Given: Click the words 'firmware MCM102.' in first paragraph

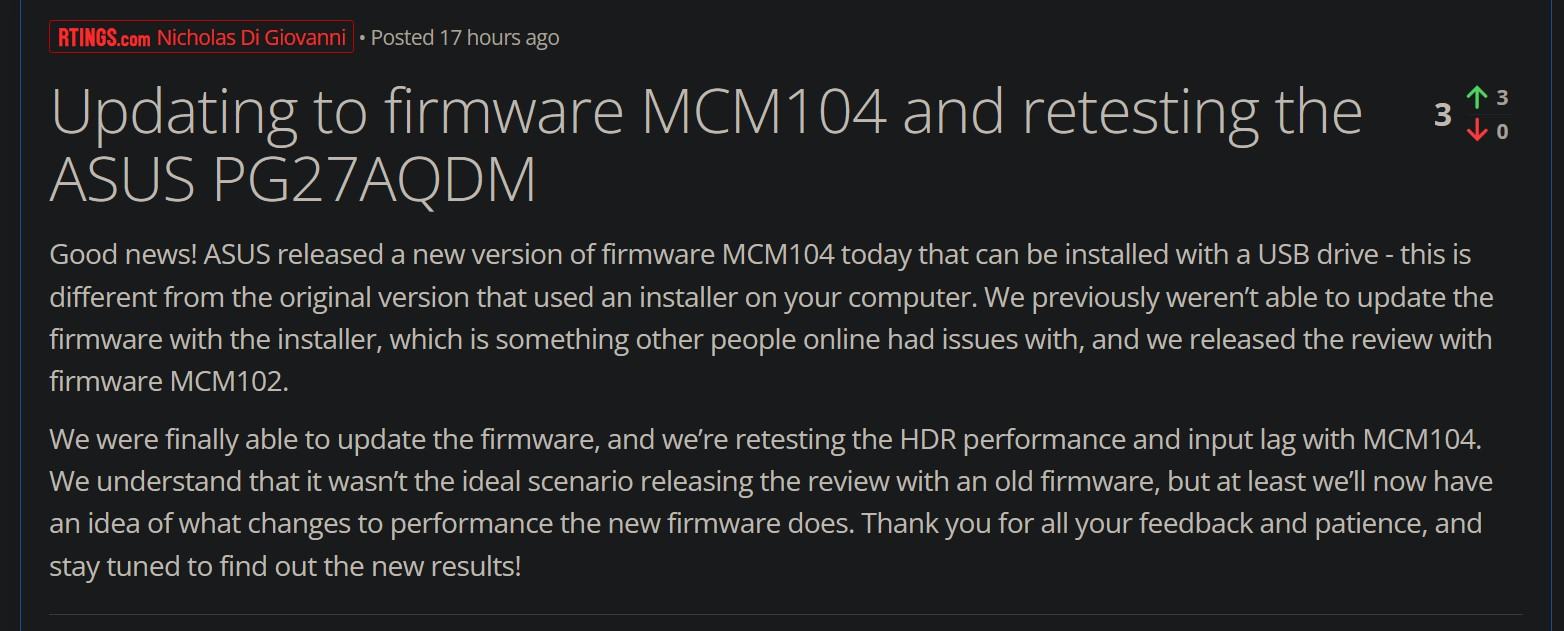Looking at the screenshot, I should (x=169, y=382).
